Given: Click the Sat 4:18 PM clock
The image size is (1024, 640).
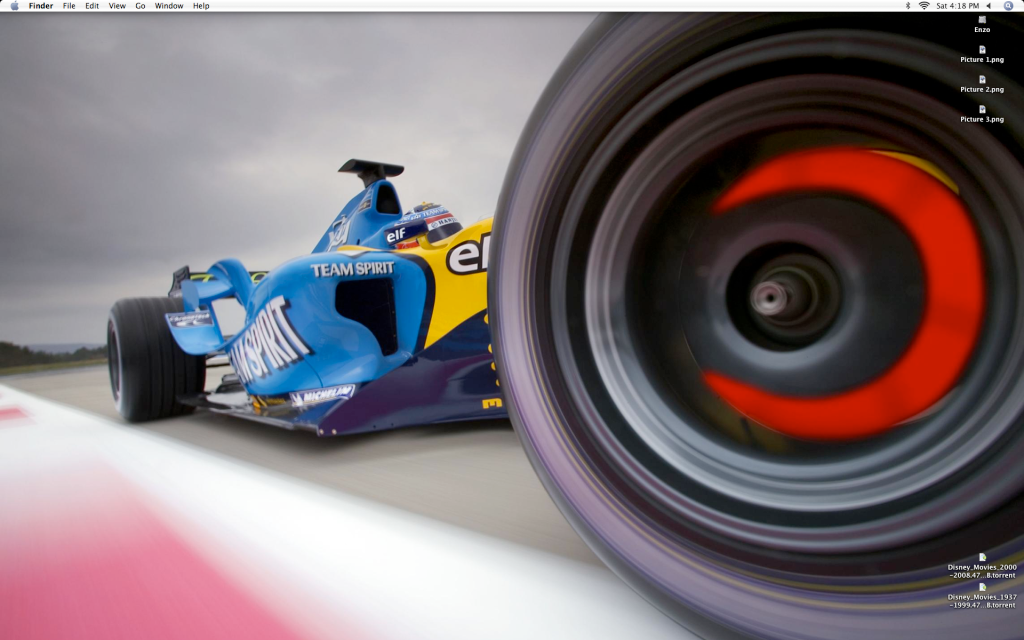Looking at the screenshot, I should click(x=957, y=6).
